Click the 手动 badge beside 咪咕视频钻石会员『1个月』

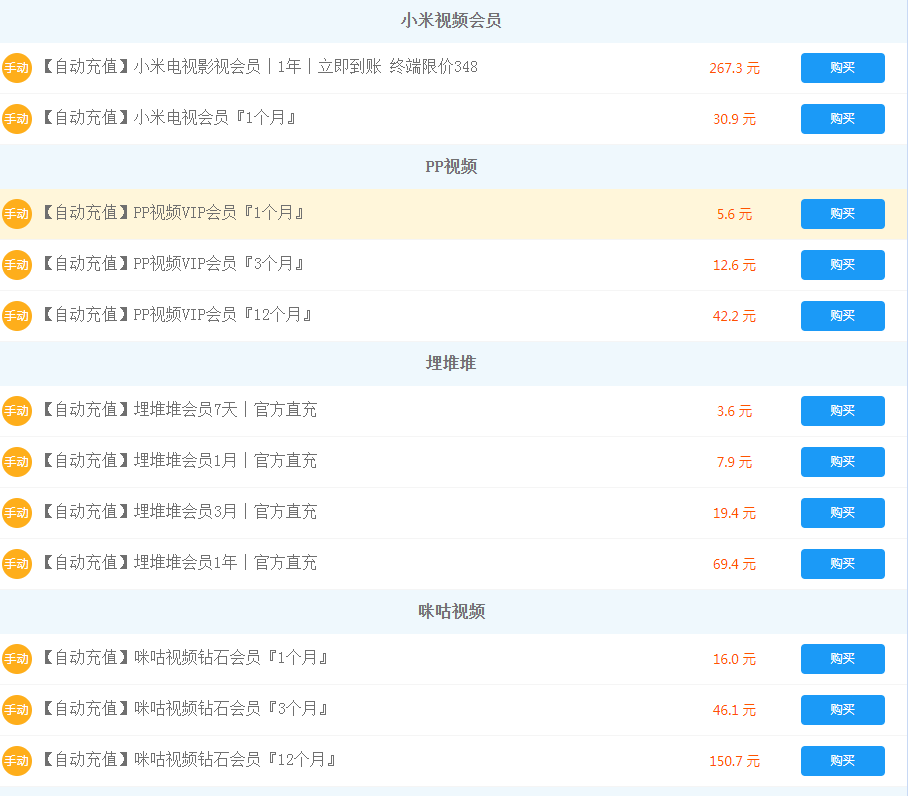(x=16, y=659)
